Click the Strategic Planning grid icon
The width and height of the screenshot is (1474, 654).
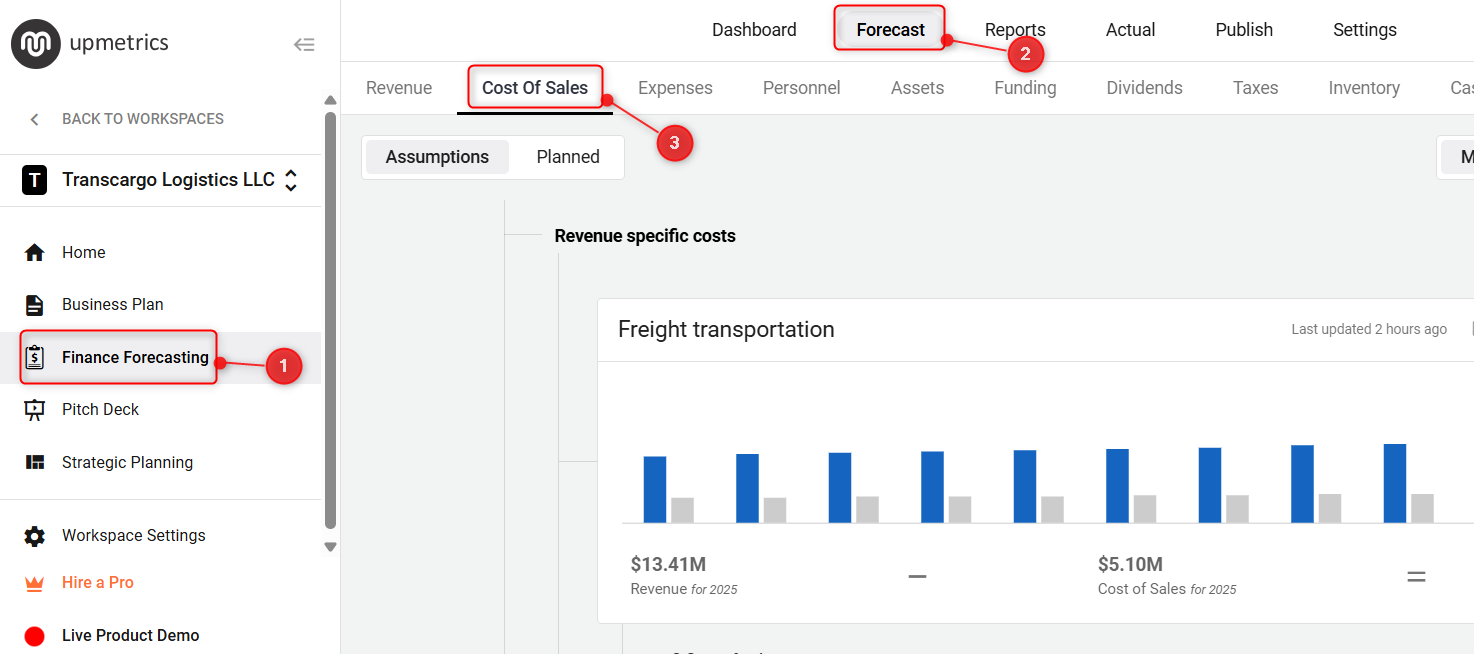pyautogui.click(x=35, y=462)
